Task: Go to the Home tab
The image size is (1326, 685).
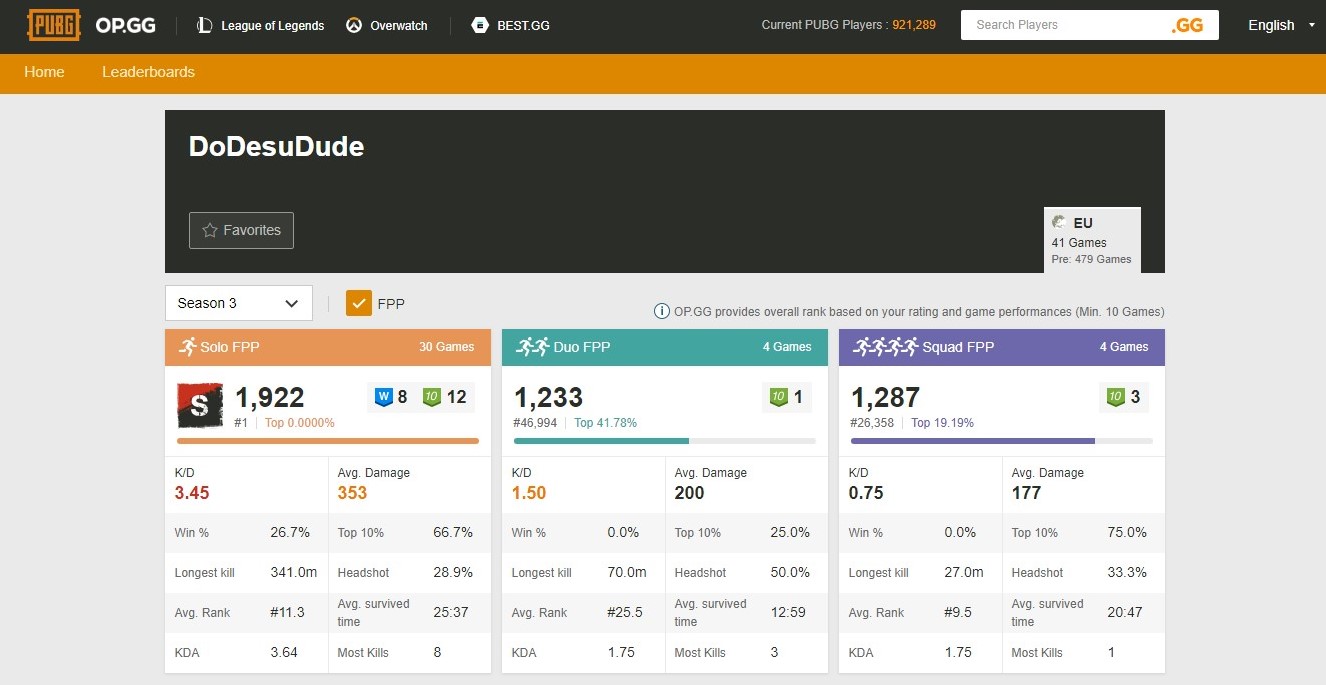Action: (44, 72)
